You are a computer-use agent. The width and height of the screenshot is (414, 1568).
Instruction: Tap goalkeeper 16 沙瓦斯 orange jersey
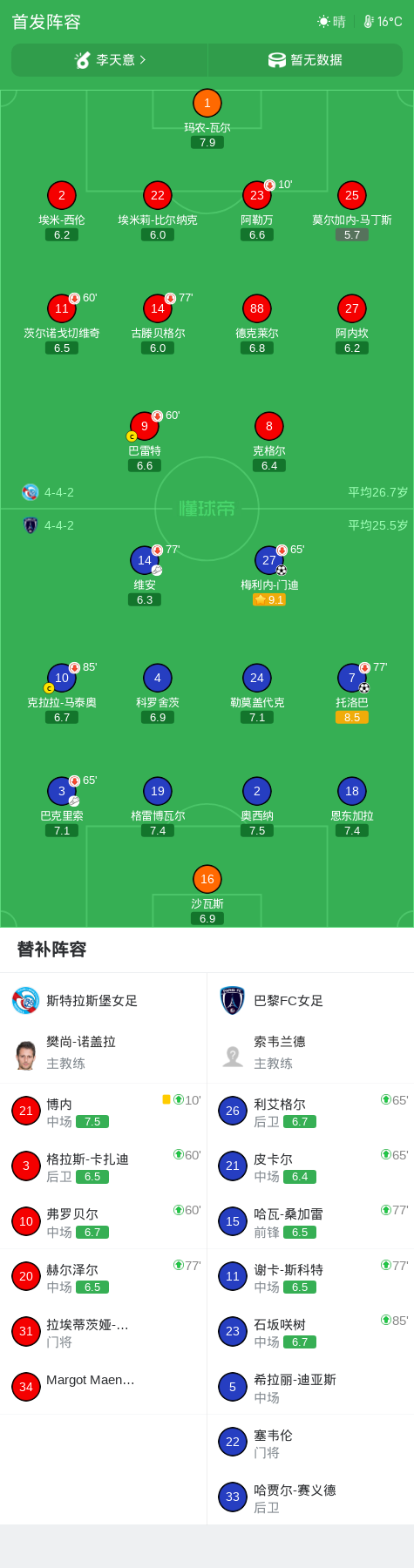tap(207, 879)
